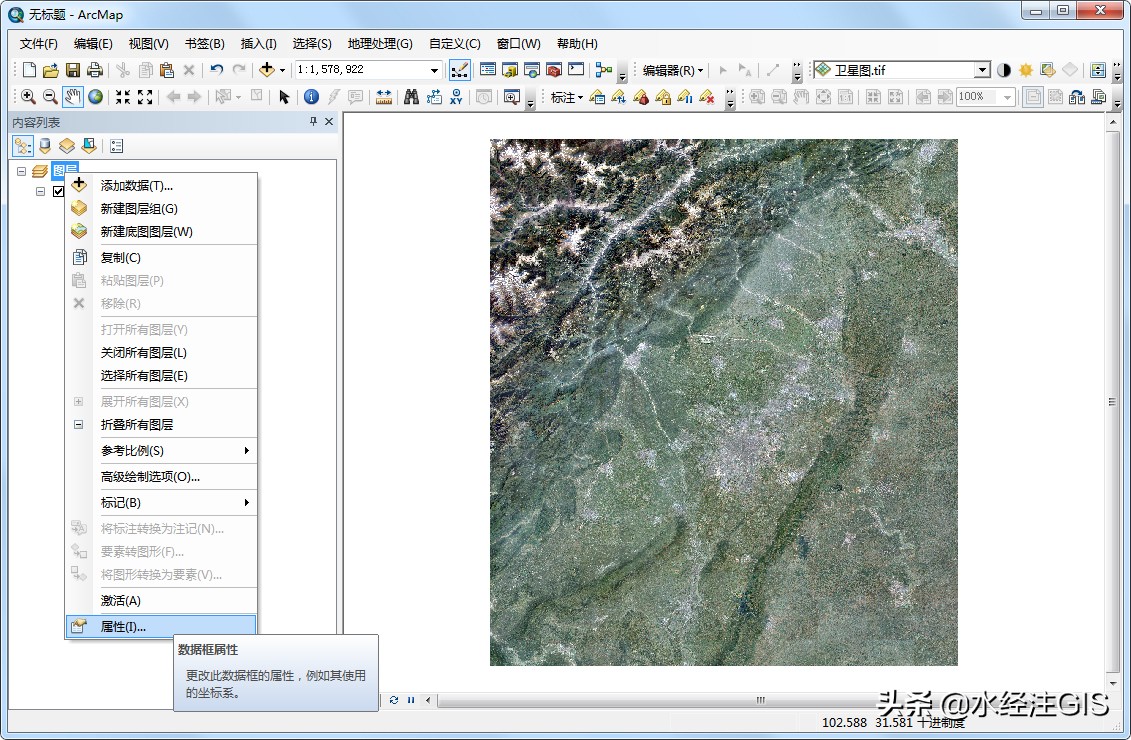Select the Measure ruler tool
This screenshot has height=740, width=1131.
click(x=384, y=97)
